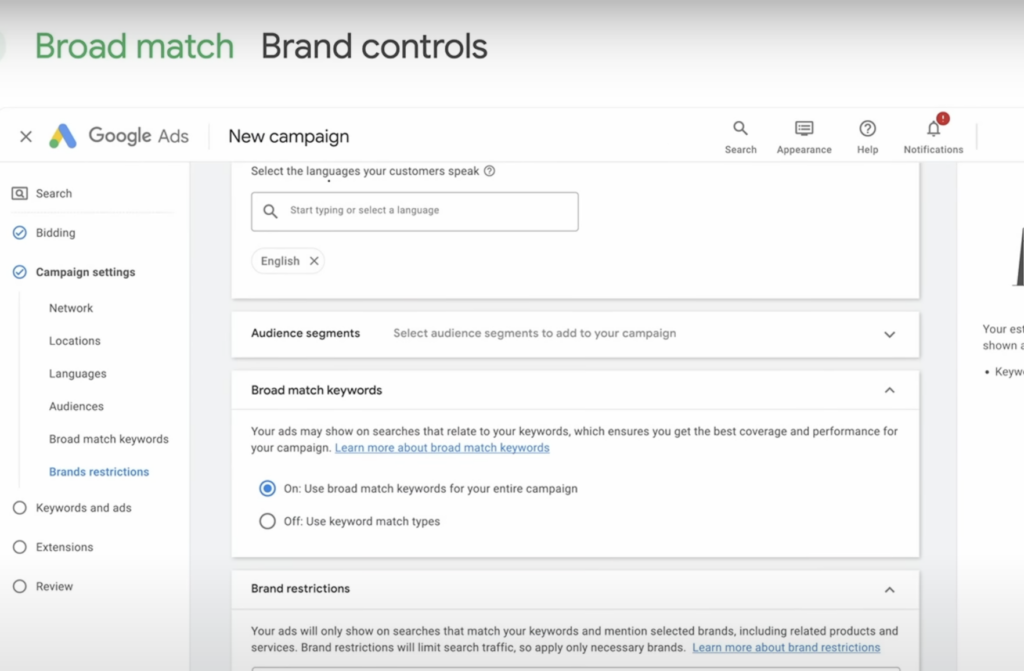This screenshot has width=1024, height=671.
Task: Click the Keywords and ads step circle
Action: (x=20, y=508)
